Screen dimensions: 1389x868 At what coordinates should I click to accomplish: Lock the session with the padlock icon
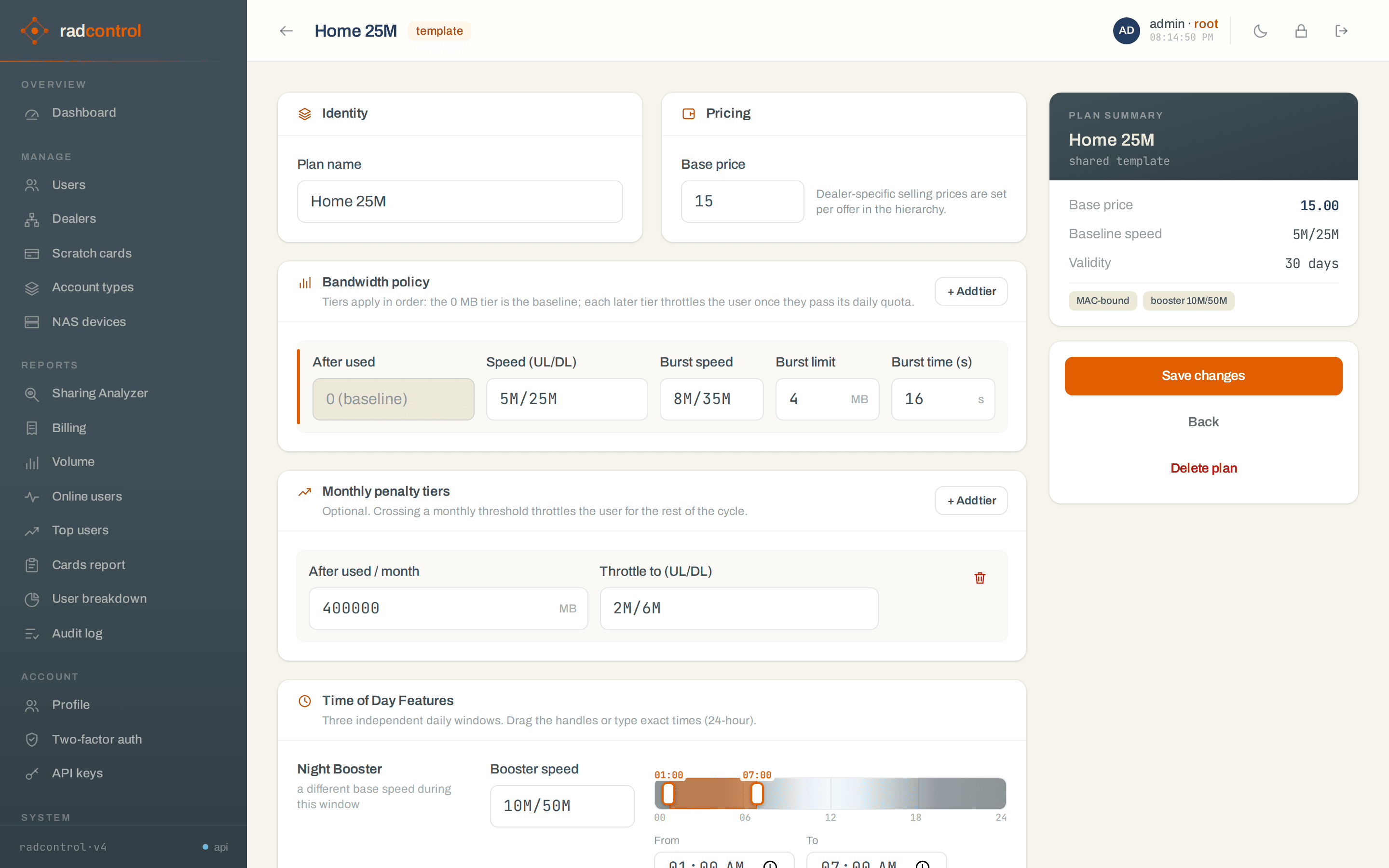pyautogui.click(x=1301, y=31)
